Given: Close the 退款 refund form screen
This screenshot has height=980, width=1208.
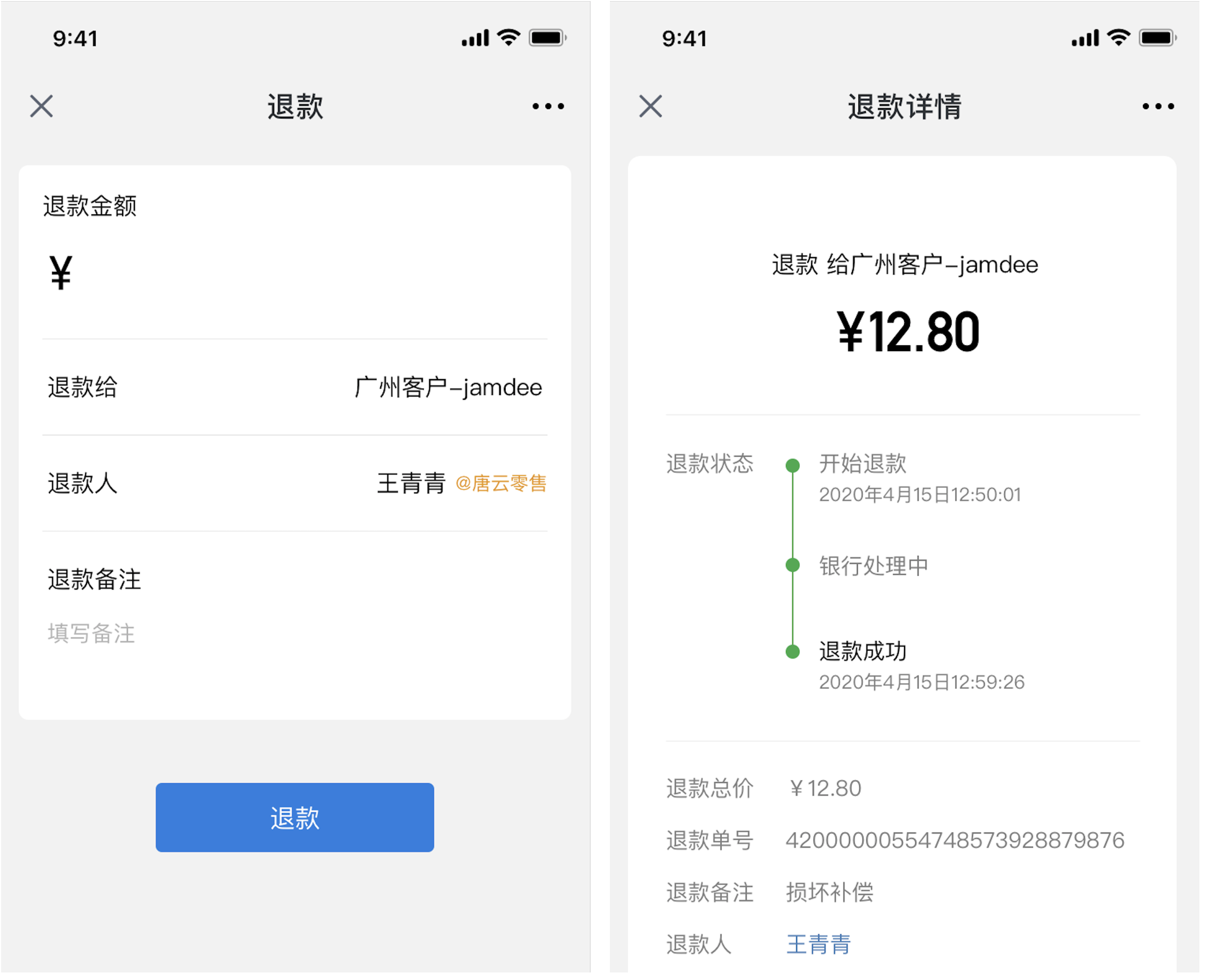Looking at the screenshot, I should pyautogui.click(x=41, y=106).
